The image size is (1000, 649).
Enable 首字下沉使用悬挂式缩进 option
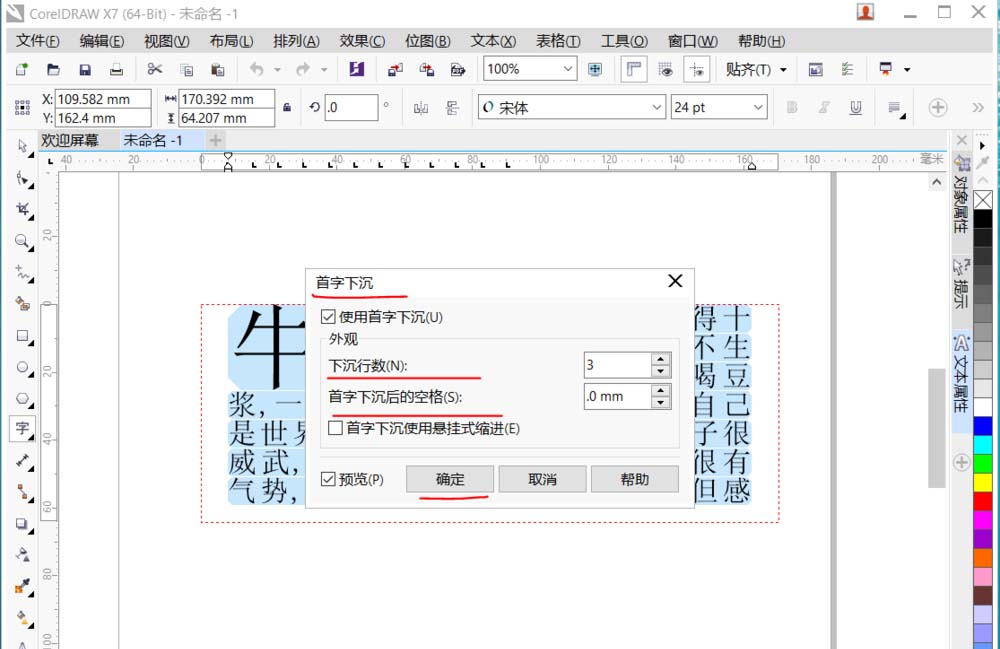[x=337, y=427]
